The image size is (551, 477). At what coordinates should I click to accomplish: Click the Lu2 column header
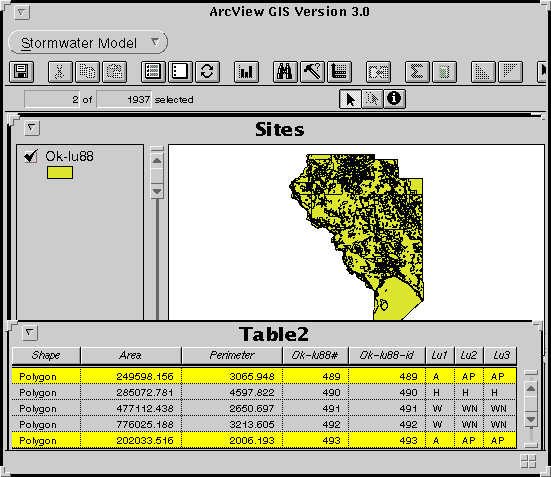click(469, 355)
